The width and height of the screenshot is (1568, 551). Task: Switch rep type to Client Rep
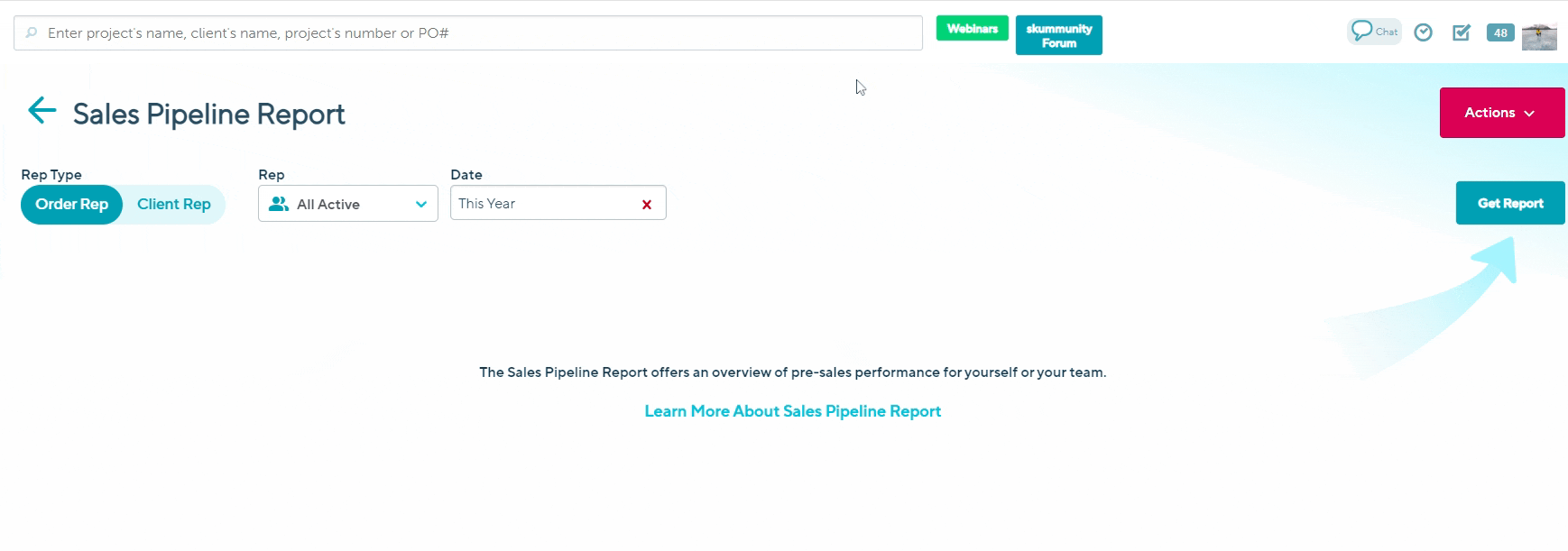[x=174, y=205]
